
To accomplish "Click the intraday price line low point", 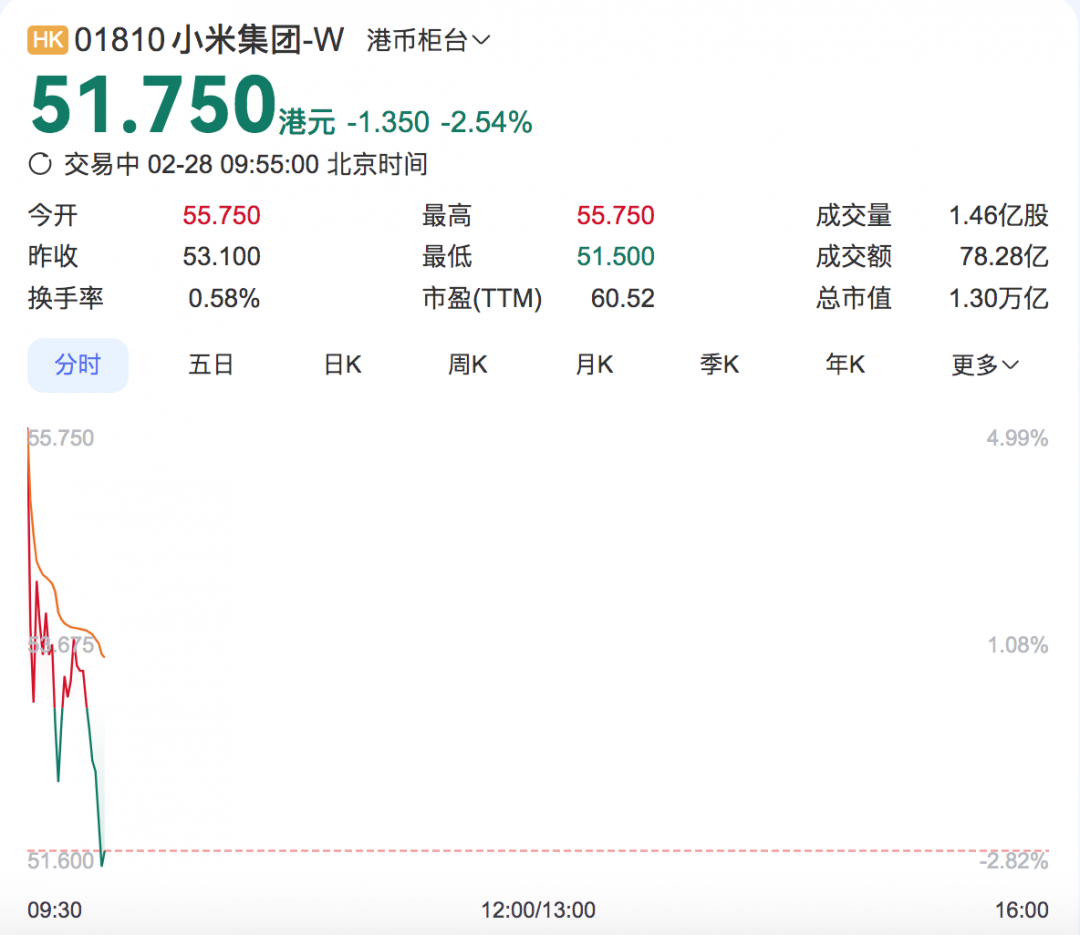I will [102, 865].
